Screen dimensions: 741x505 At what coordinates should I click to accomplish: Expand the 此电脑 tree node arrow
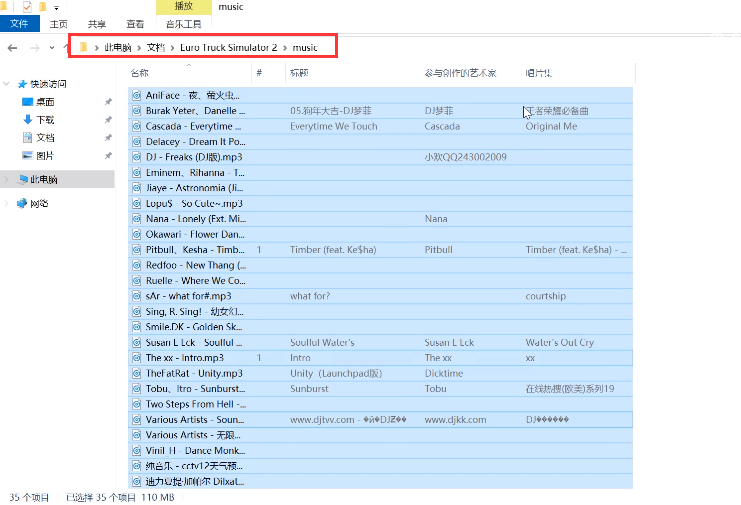(x=7, y=179)
